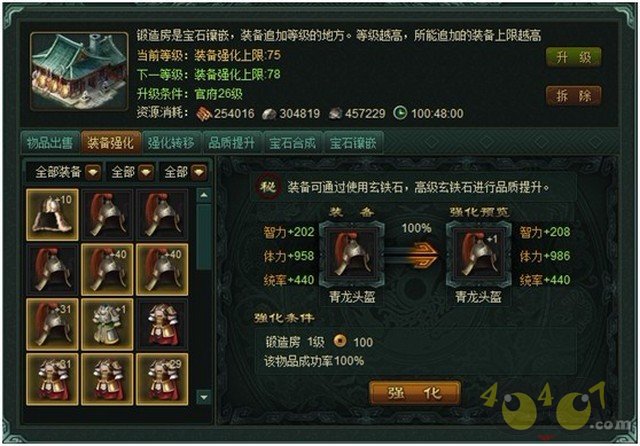This screenshot has width=640, height=446.
Task: Click the equipment list scroll down arrow
Action: point(204,396)
